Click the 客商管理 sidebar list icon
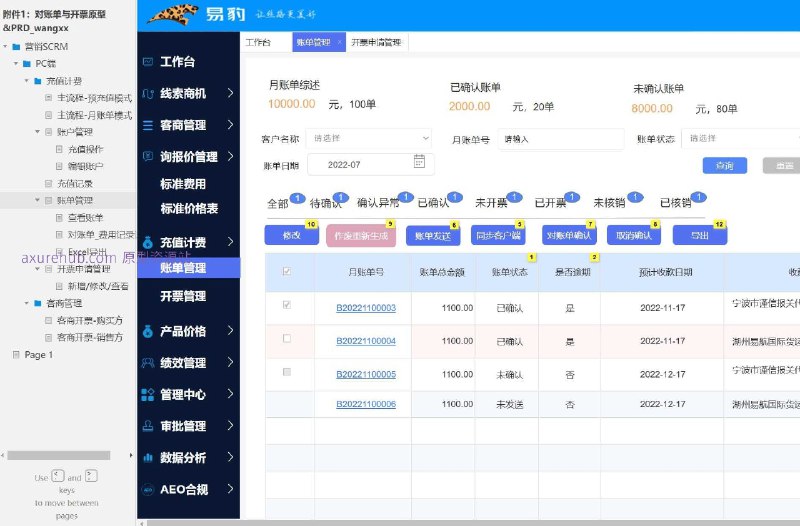This screenshot has height=526, width=800. 148,125
